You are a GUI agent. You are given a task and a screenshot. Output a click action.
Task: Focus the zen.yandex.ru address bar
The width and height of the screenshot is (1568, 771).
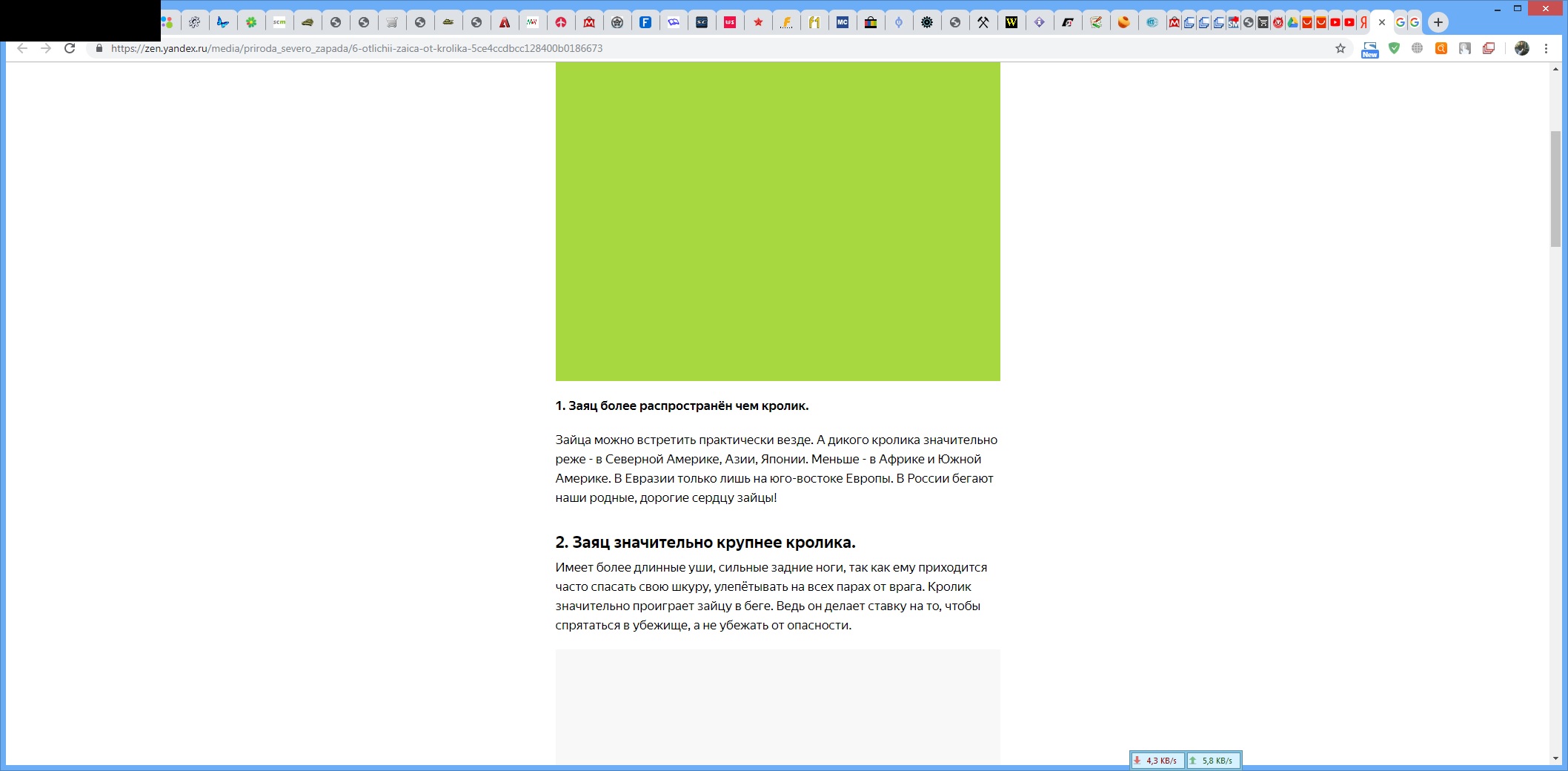(x=719, y=48)
